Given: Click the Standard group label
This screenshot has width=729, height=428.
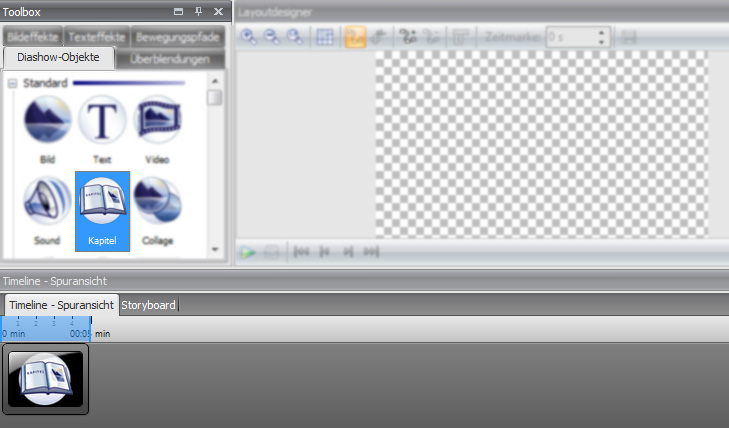Looking at the screenshot, I should coord(45,83).
